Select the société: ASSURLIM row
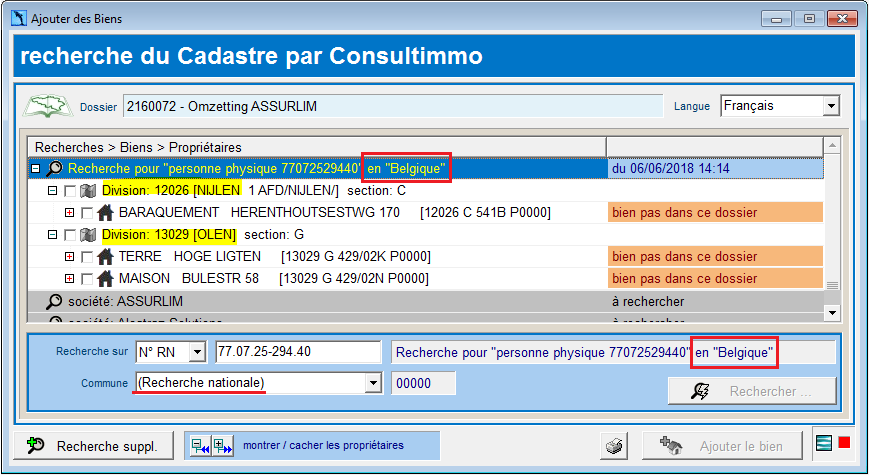 point(426,302)
